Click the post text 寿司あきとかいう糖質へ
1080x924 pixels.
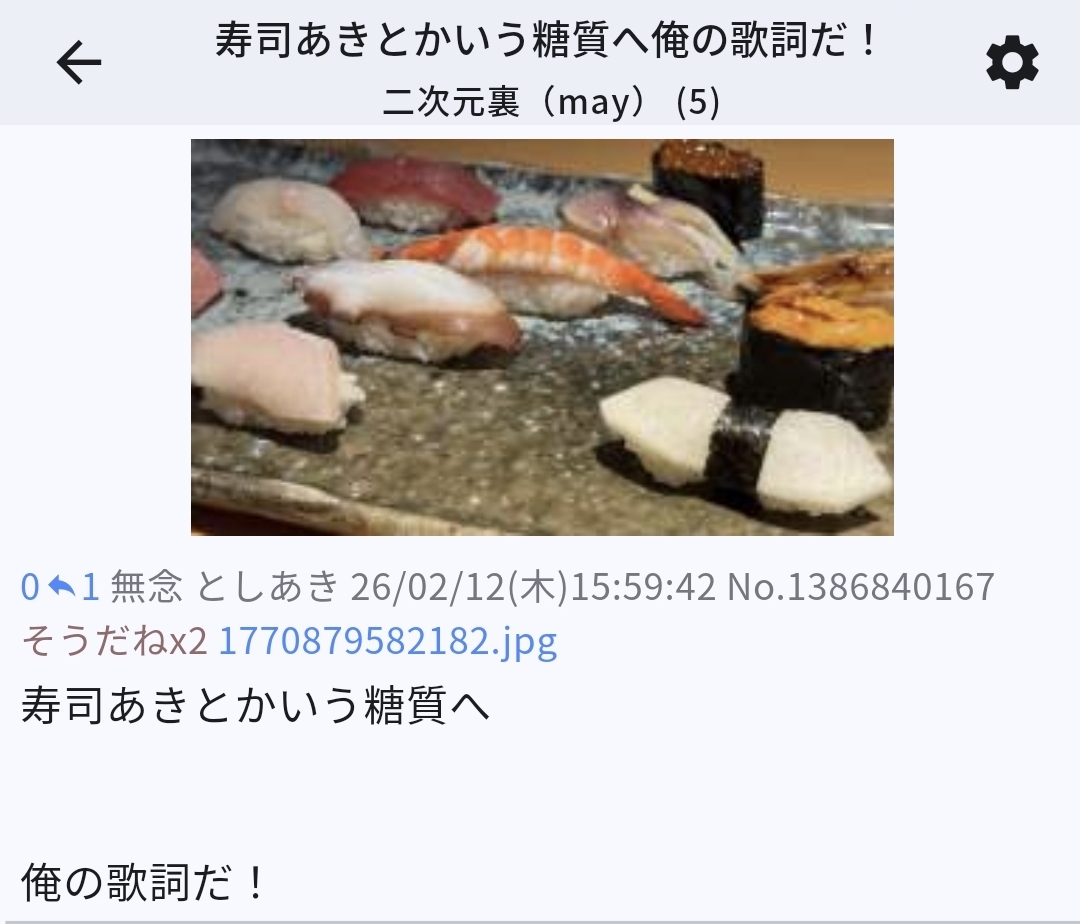pos(256,705)
